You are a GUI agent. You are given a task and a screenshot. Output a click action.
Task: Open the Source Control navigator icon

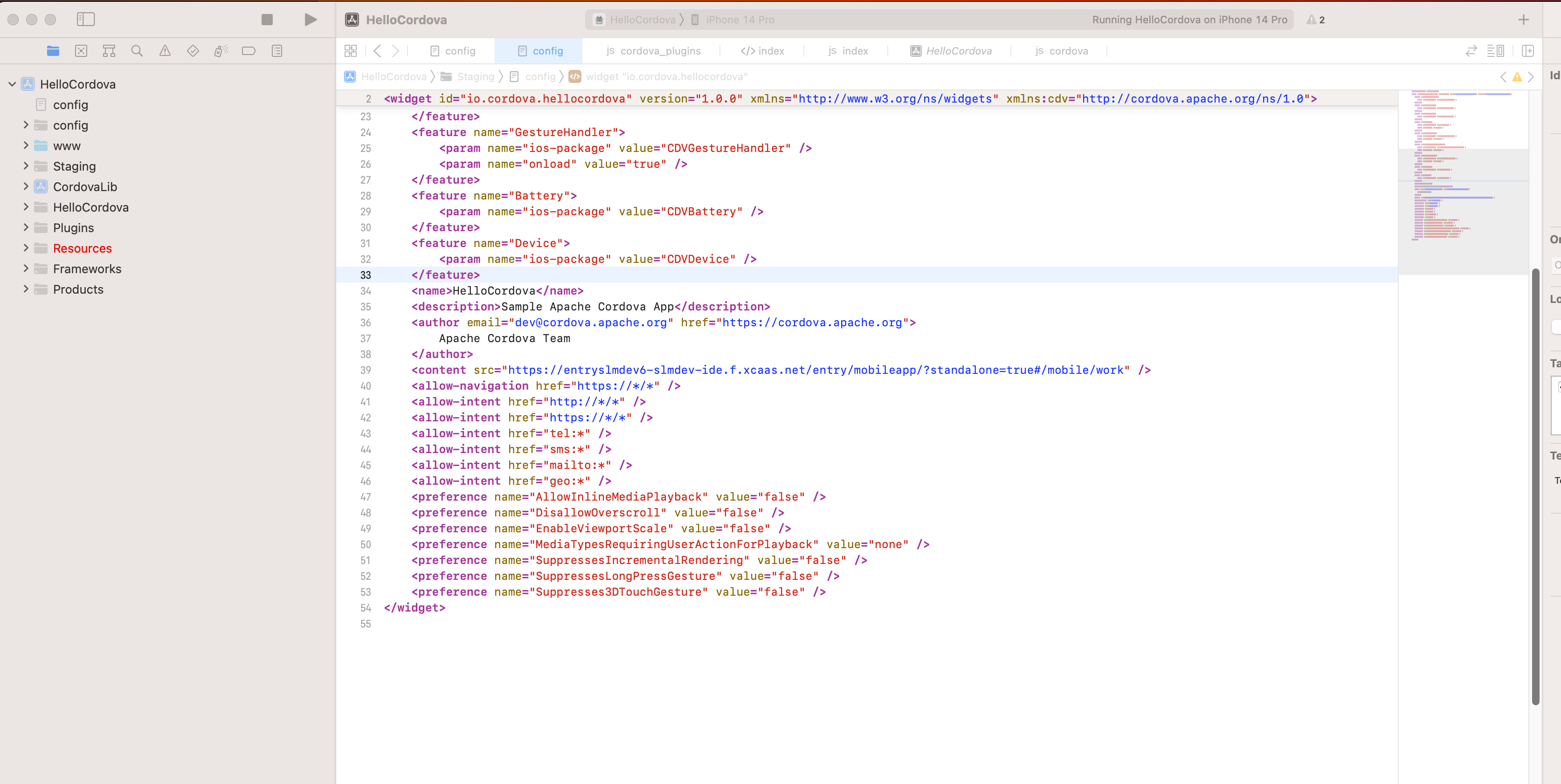click(81, 51)
